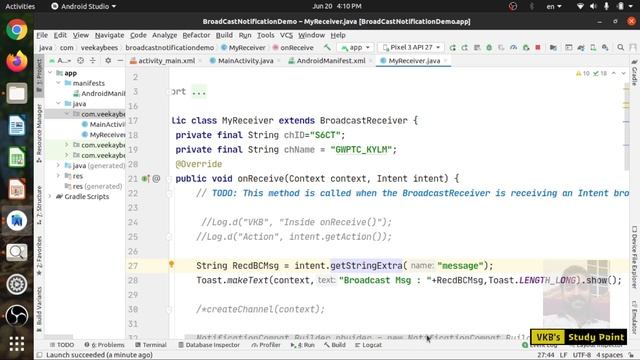Click the intention lightbulb at line 27
The width and height of the screenshot is (640, 360).
pyautogui.click(x=171, y=264)
